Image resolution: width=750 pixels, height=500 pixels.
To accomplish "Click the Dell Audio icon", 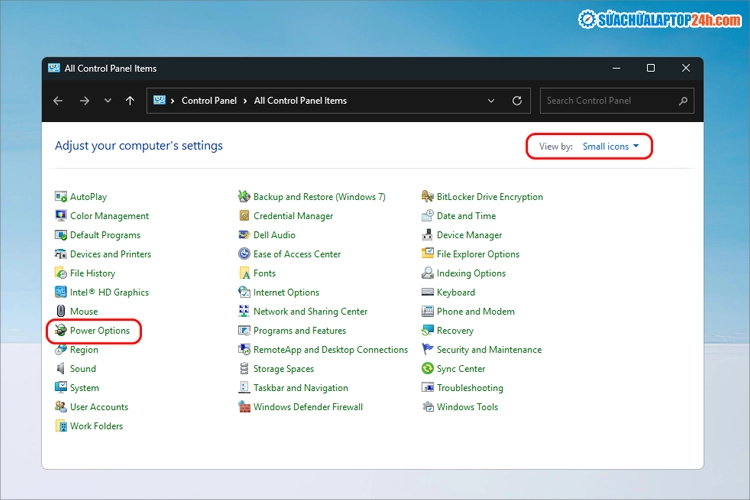I will (244, 235).
